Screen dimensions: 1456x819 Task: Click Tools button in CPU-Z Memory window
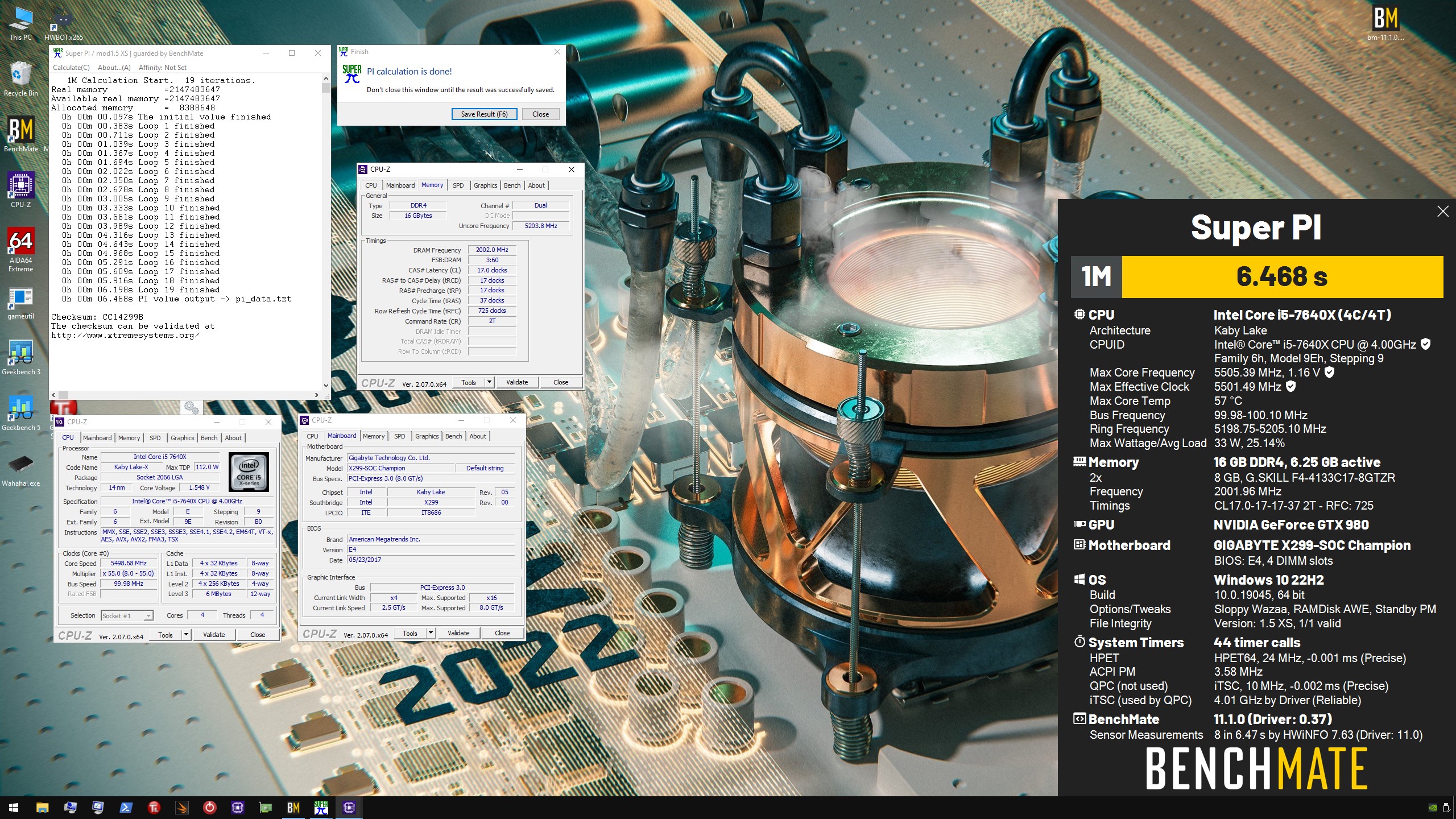[469, 382]
